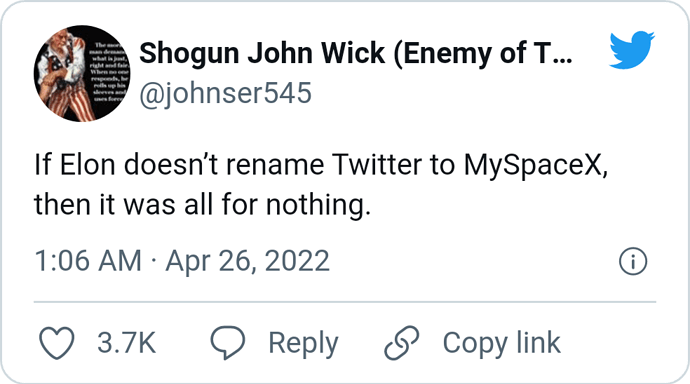Click the chain link icon
Image resolution: width=690 pixels, height=384 pixels.
point(402,343)
